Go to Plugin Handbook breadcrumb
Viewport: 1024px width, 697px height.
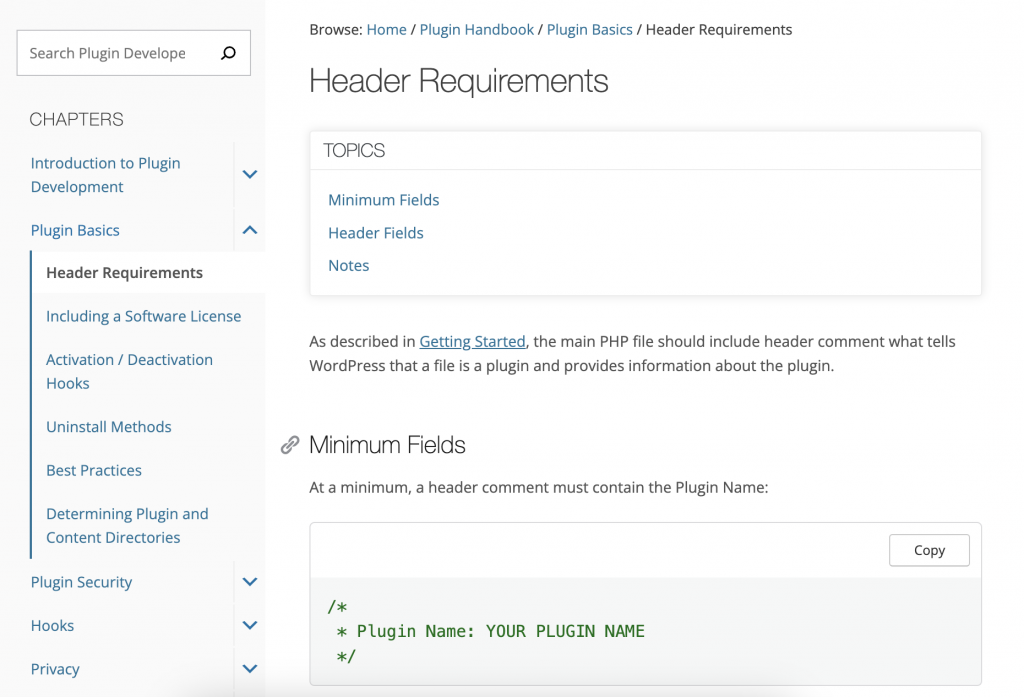coord(477,30)
